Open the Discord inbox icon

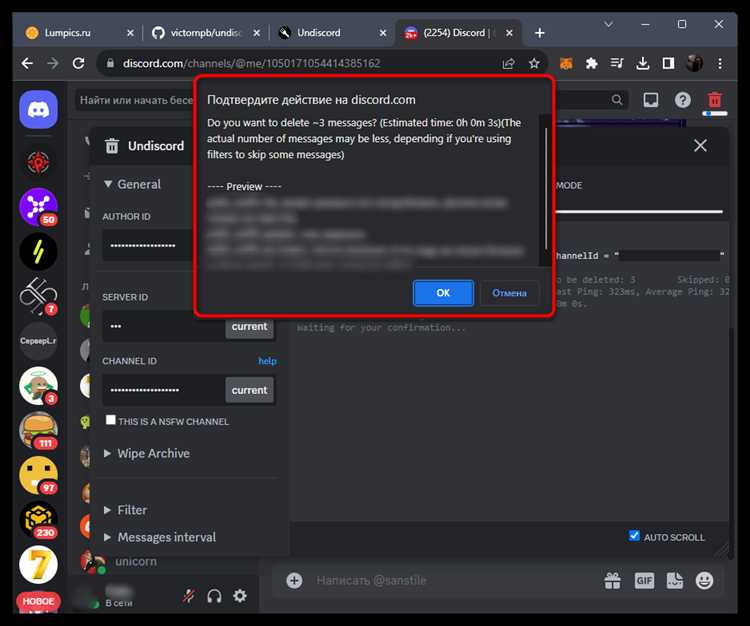pos(651,100)
